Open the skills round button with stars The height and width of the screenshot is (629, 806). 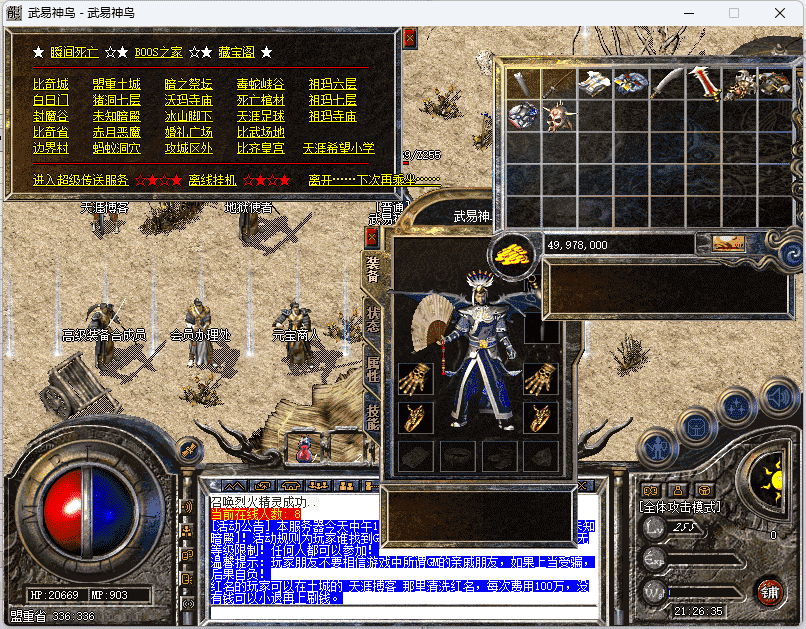pos(737,406)
